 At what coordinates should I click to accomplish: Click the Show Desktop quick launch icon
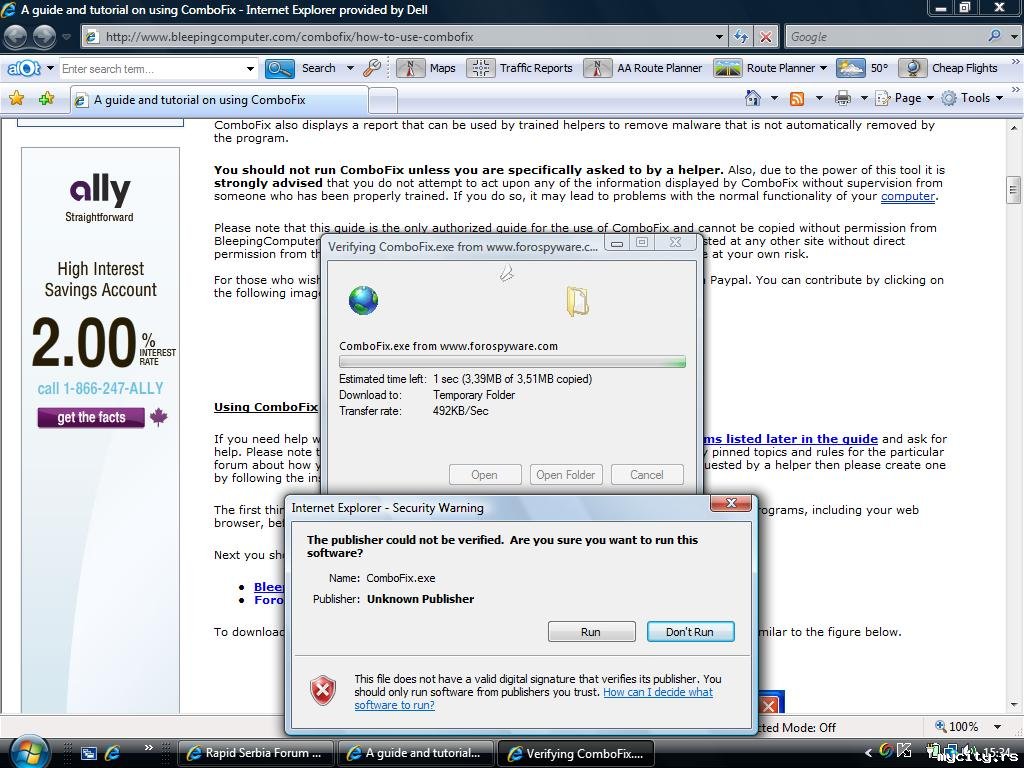click(89, 753)
